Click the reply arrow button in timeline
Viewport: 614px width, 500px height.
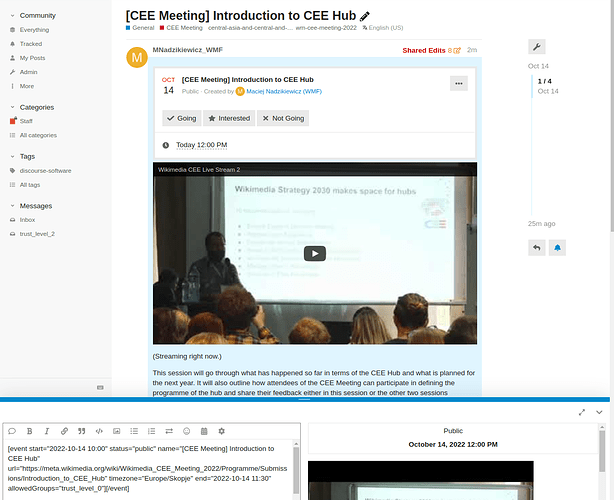(x=537, y=248)
